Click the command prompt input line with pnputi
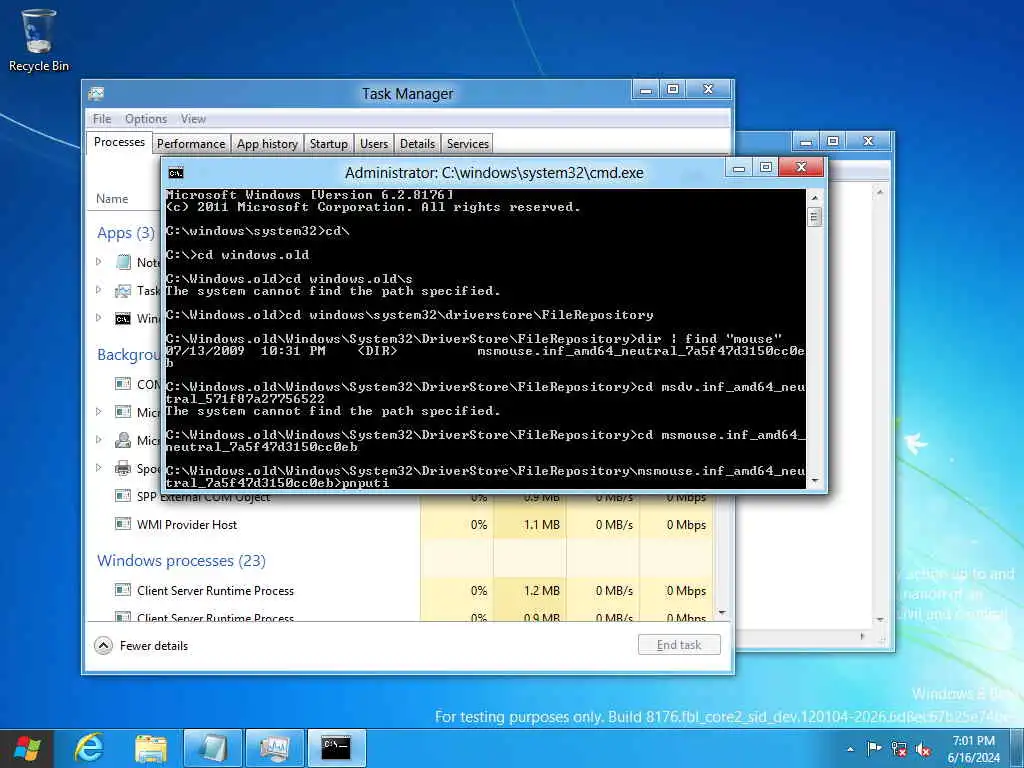 [x=485, y=483]
